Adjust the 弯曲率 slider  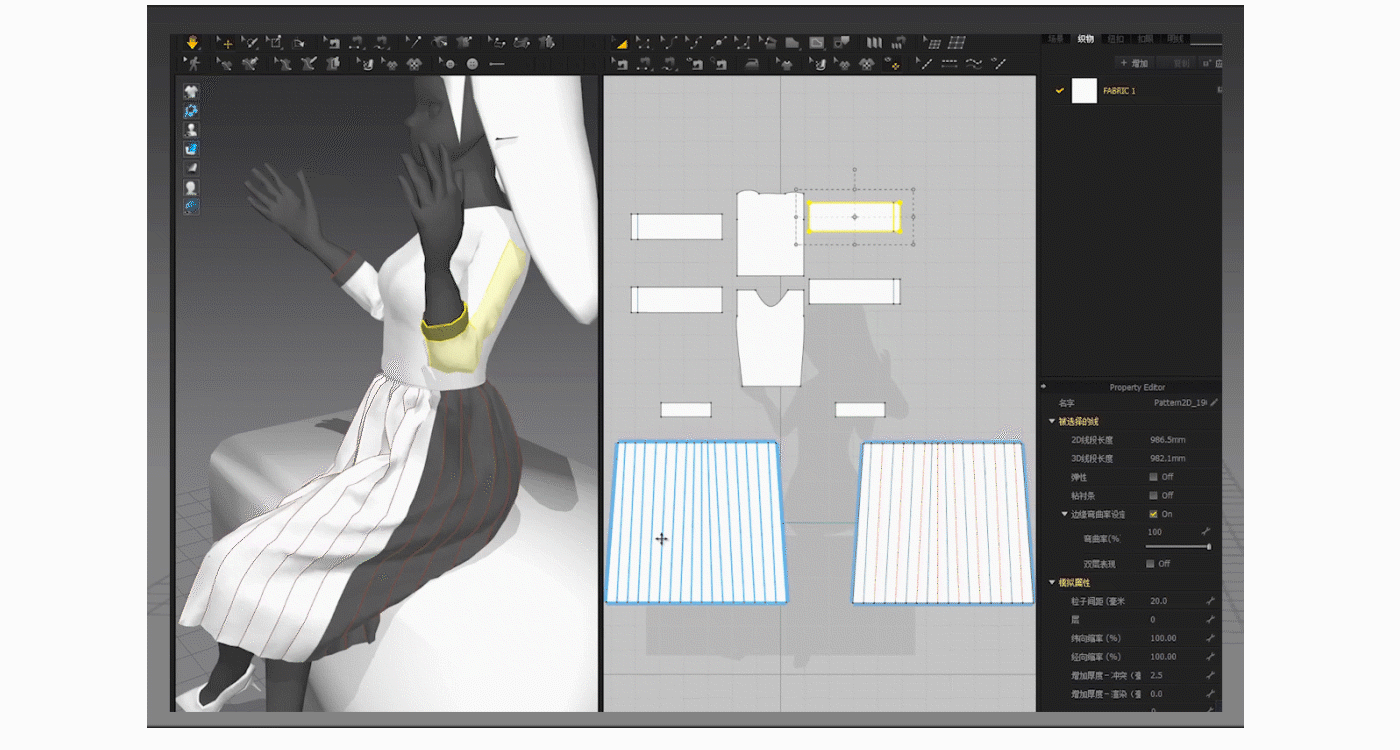1177,547
